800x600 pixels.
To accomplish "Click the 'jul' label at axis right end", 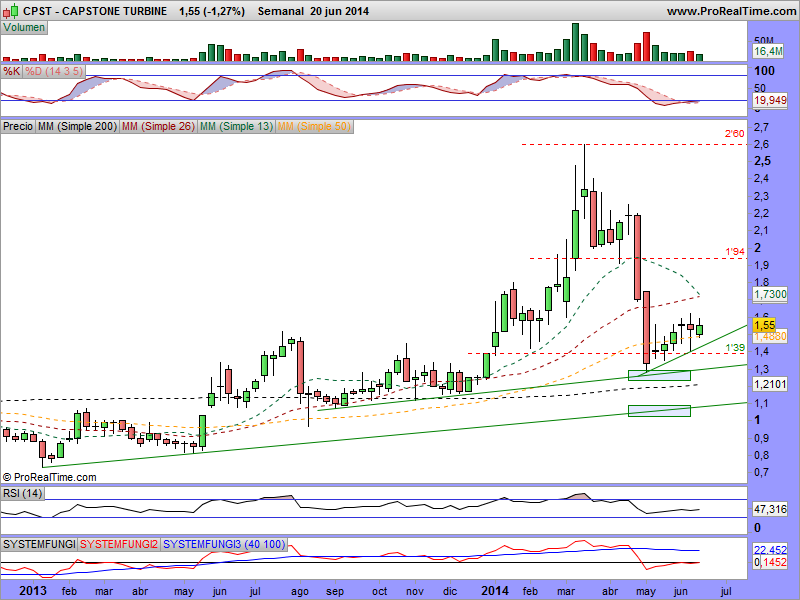I will pos(726,591).
